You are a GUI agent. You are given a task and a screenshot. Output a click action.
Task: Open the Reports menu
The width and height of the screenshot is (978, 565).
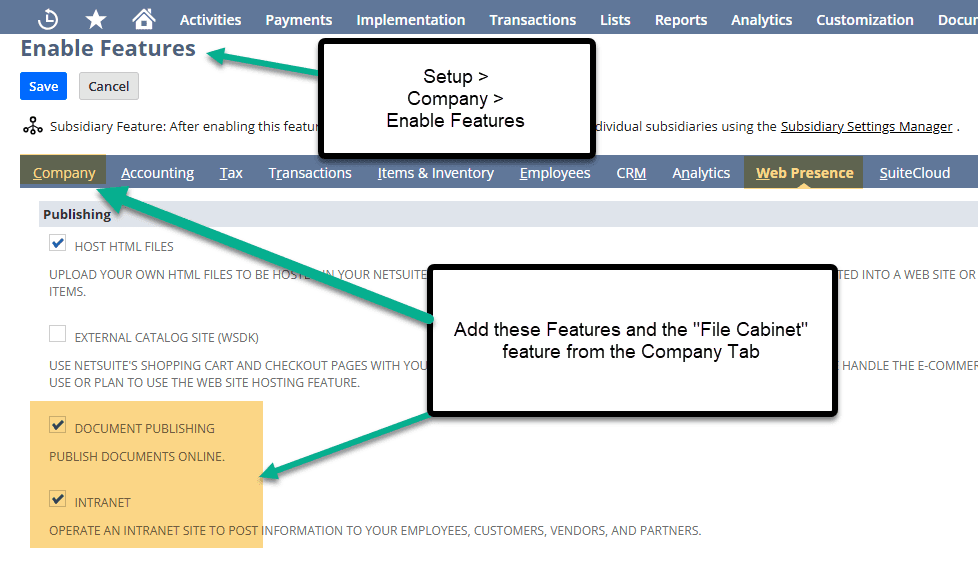point(680,20)
